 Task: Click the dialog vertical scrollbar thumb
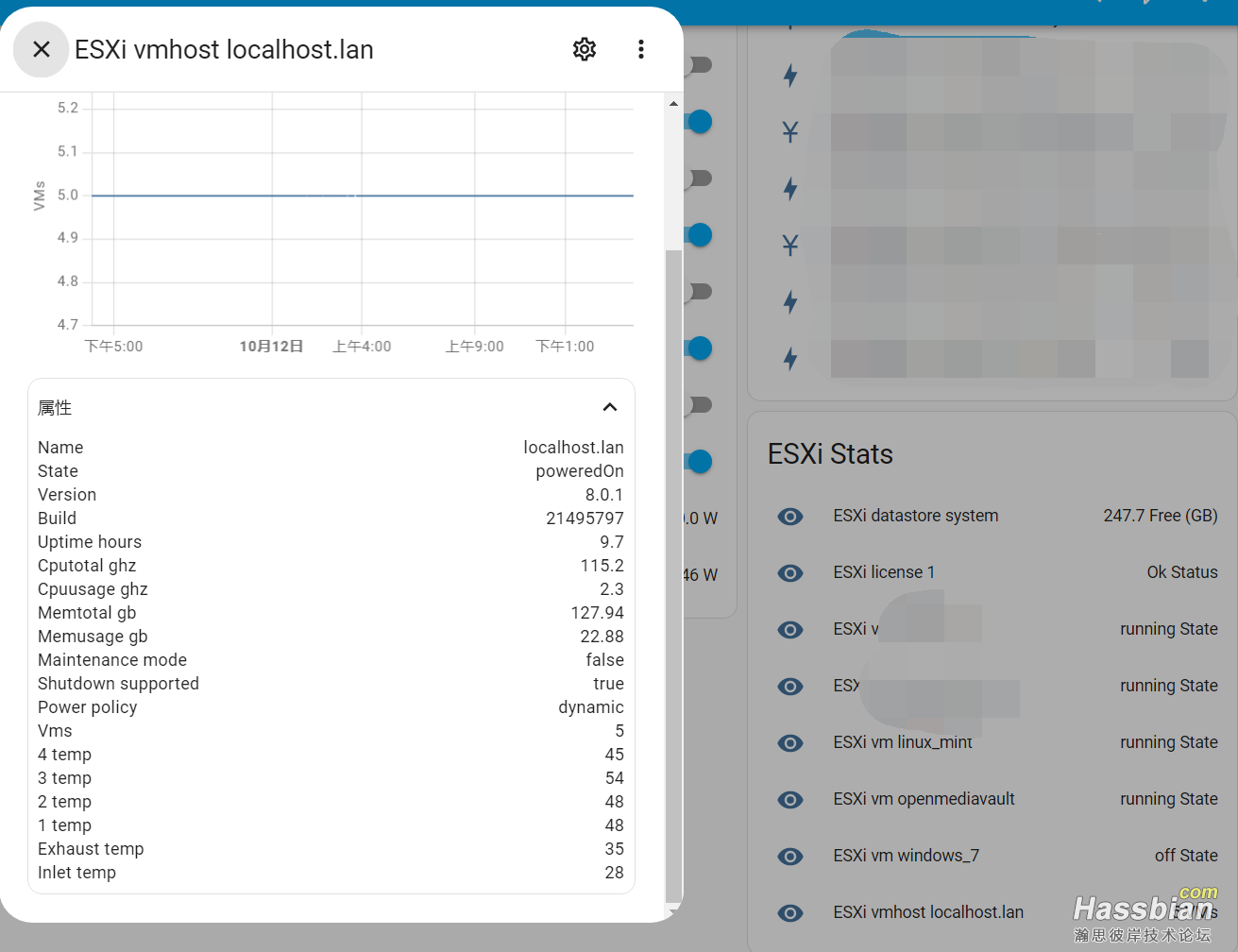click(x=673, y=576)
